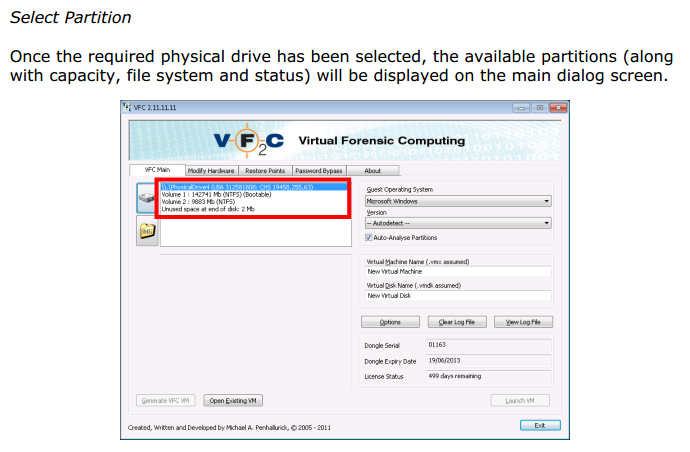The height and width of the screenshot is (452, 690).
Task: Open the Version Autodetect dropdown
Action: tap(458, 223)
